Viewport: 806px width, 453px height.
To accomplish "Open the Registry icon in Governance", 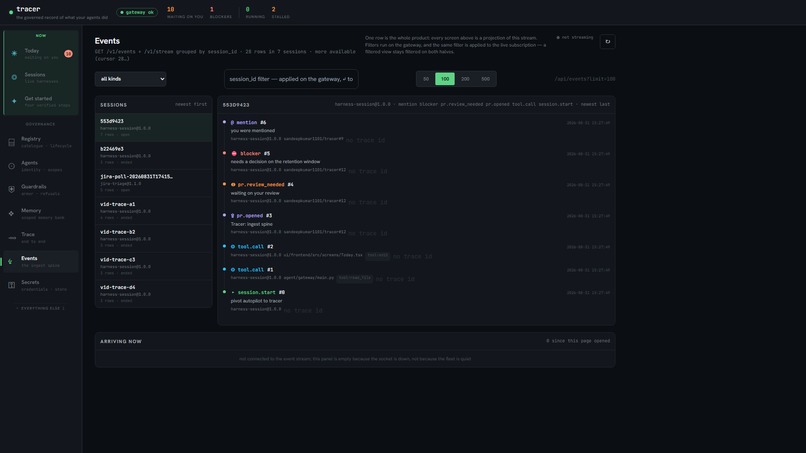I will (11, 142).
